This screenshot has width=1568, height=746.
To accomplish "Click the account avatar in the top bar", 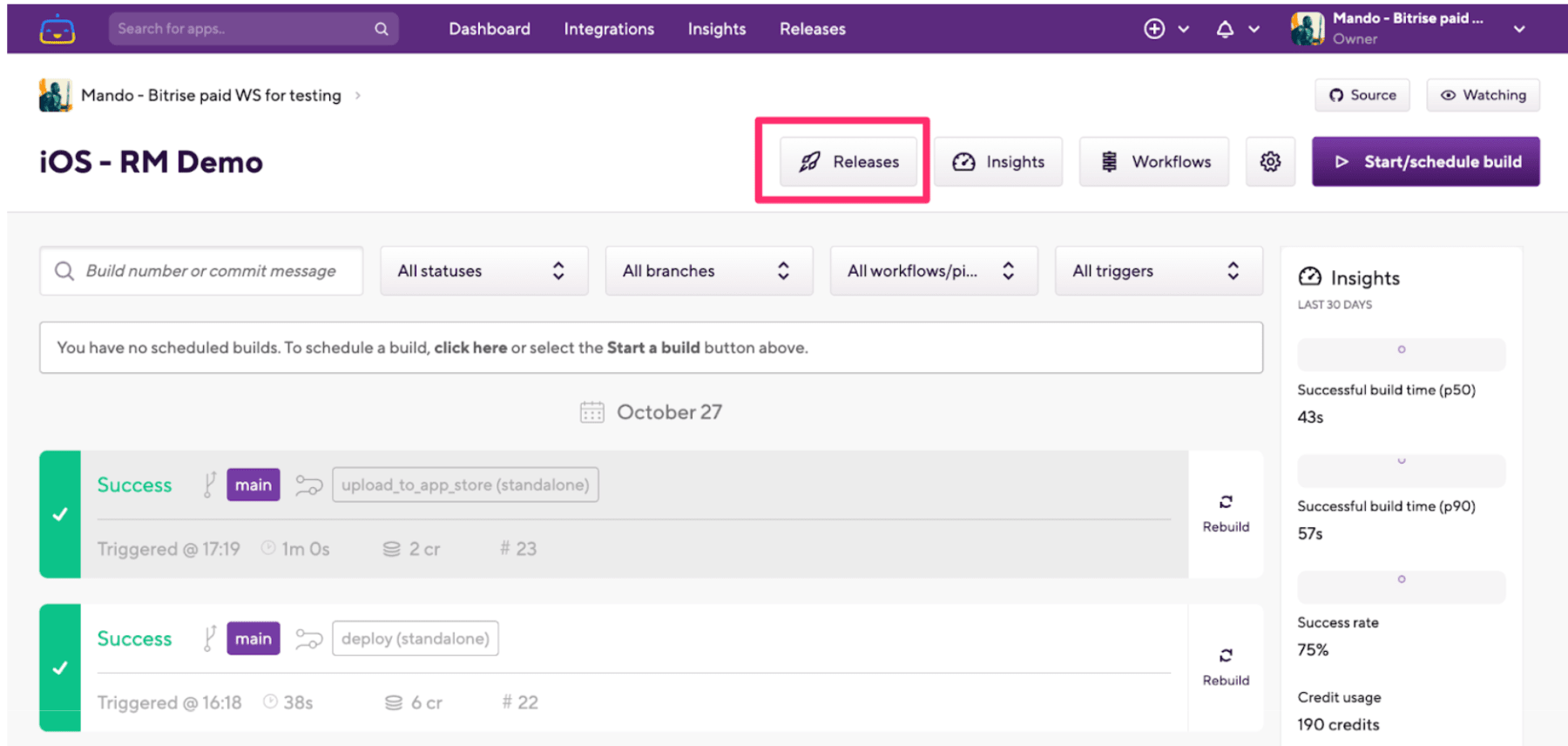I will pyautogui.click(x=1308, y=29).
